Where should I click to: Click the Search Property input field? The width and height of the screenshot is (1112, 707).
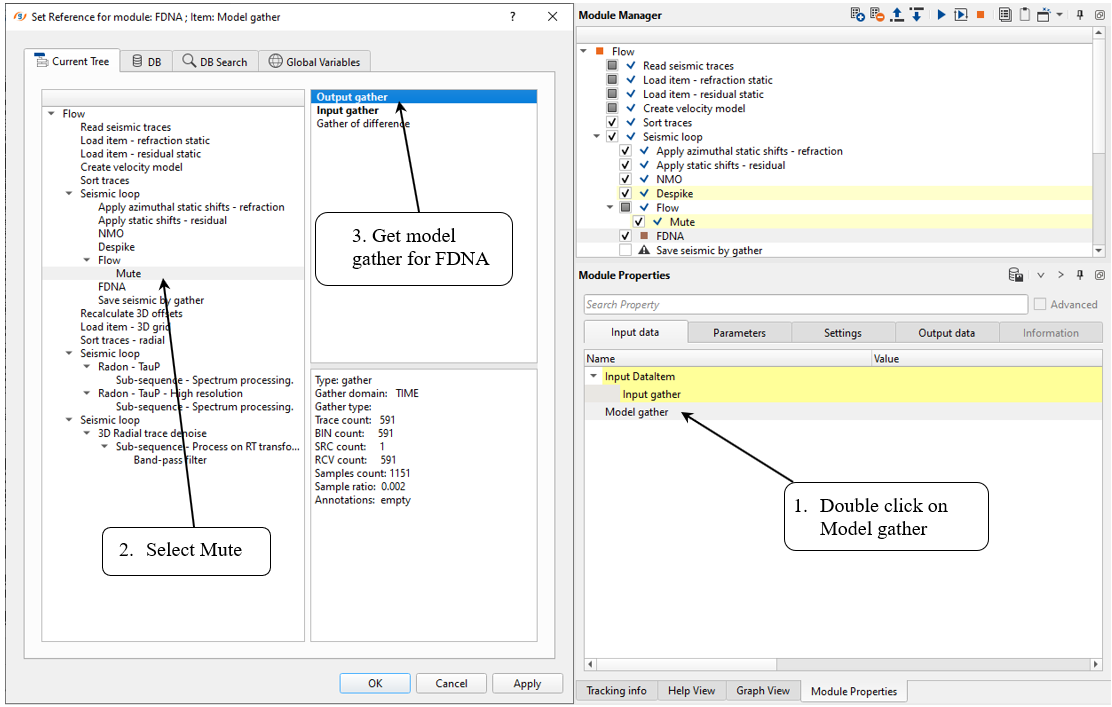pyautogui.click(x=805, y=305)
